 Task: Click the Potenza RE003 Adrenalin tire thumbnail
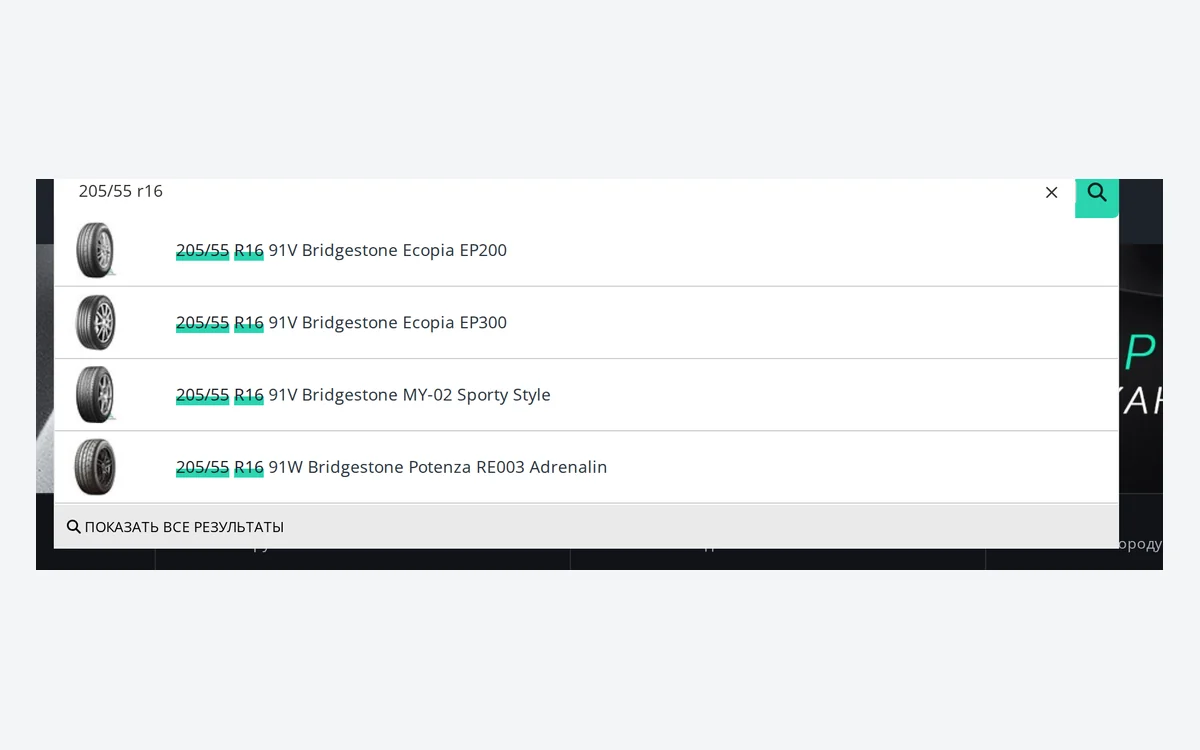click(x=96, y=467)
